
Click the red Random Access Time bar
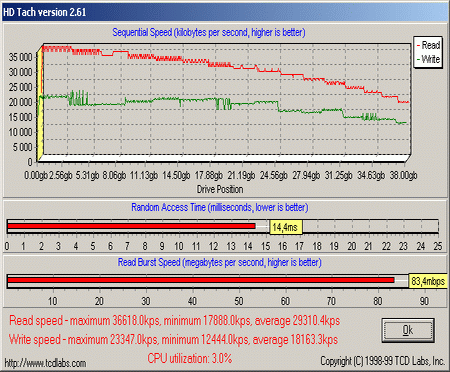point(131,226)
